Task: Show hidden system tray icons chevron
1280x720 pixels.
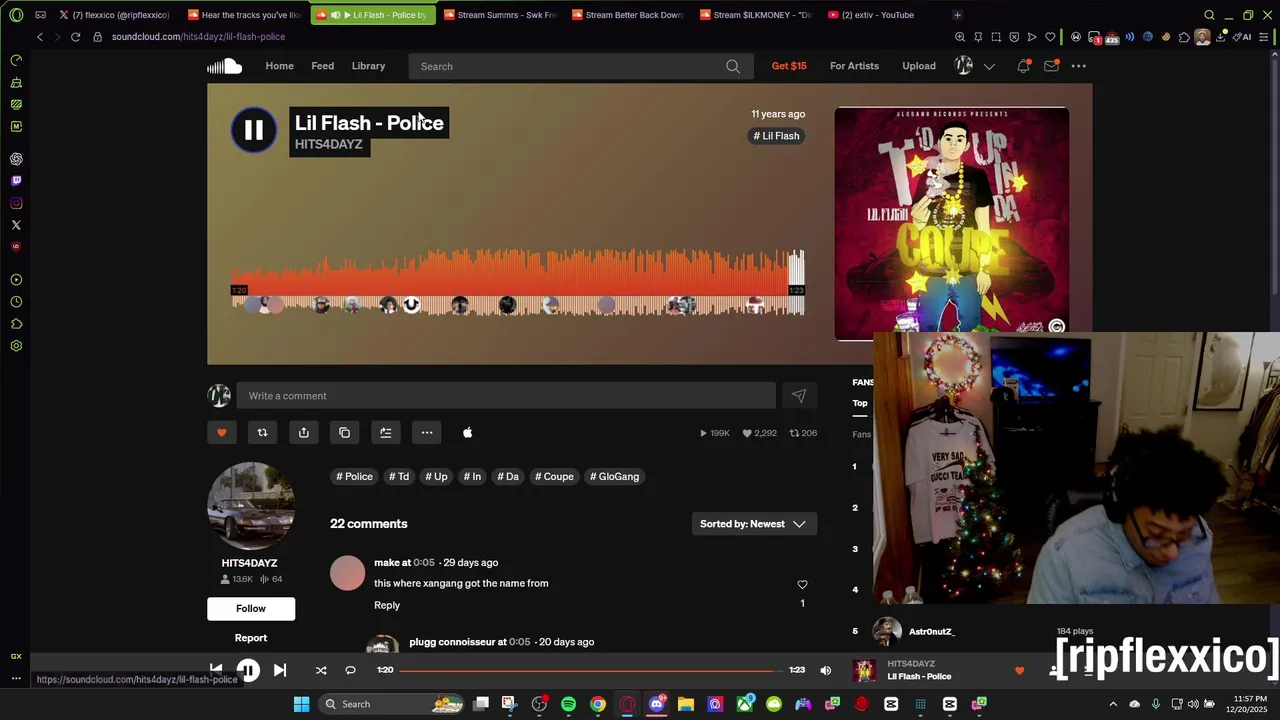Action: pyautogui.click(x=1113, y=704)
